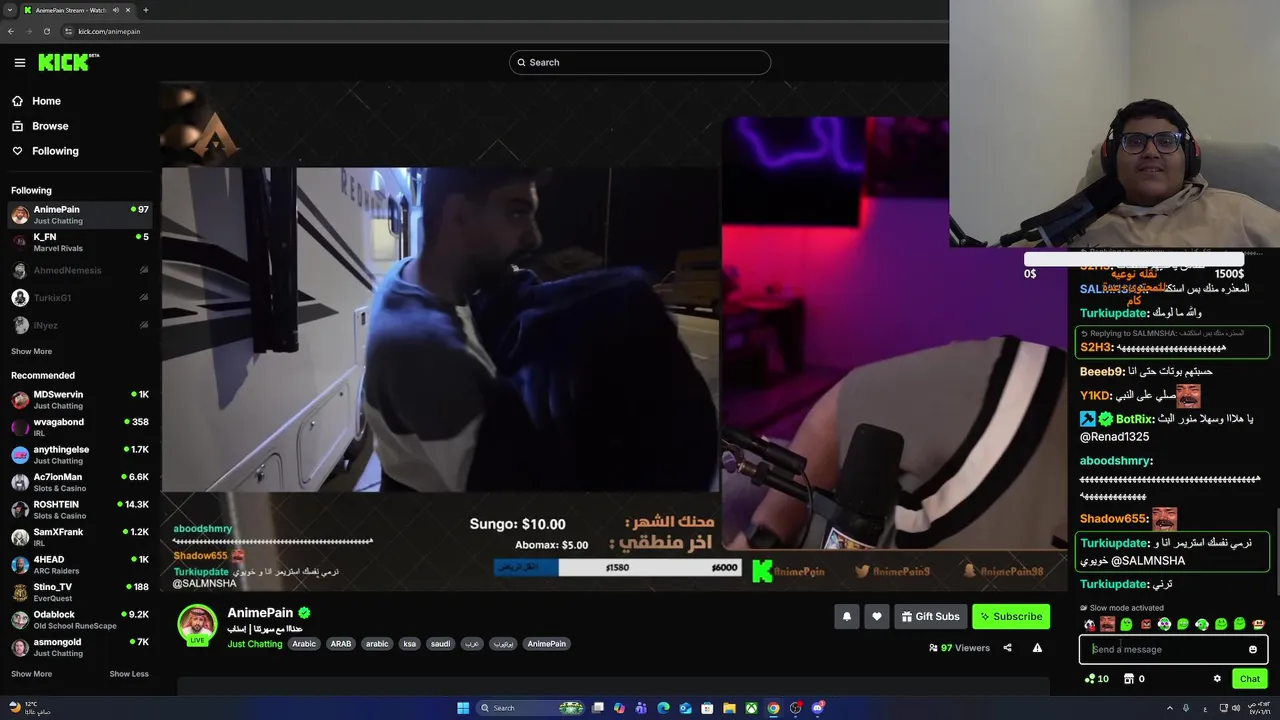This screenshot has height=720, width=1280.
Task: Send message with Chat button
Action: (1250, 679)
